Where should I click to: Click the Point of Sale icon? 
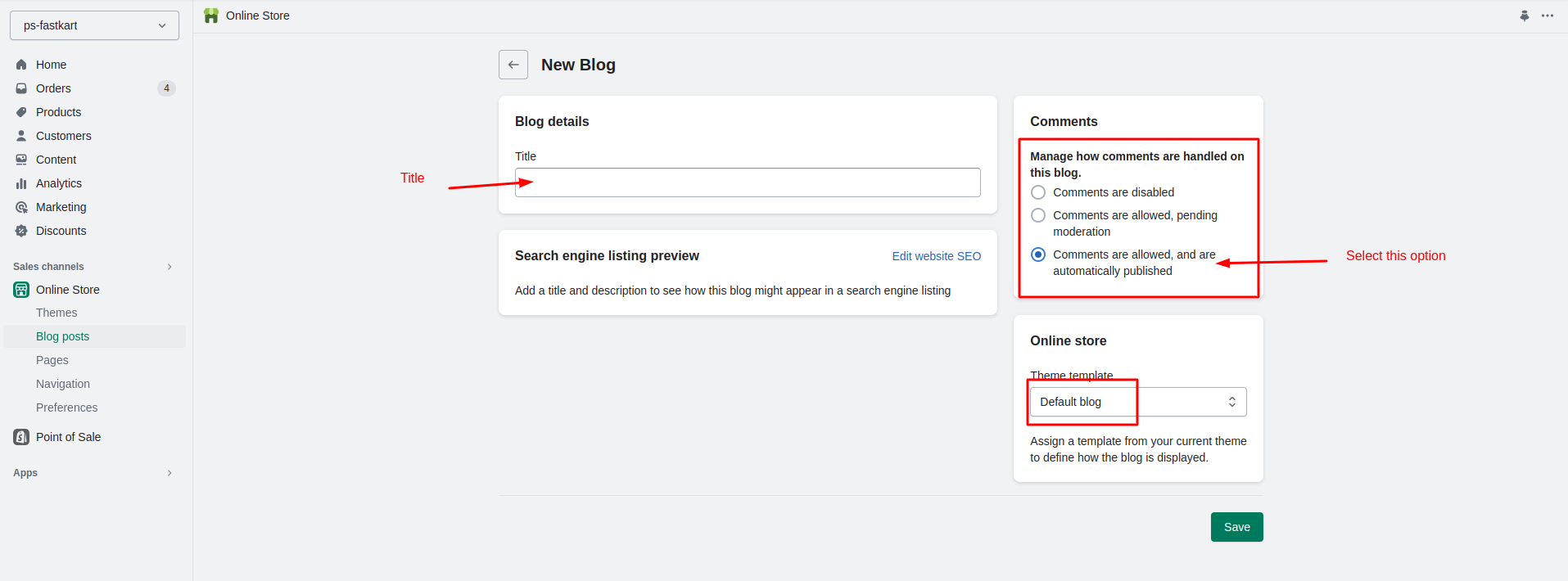click(21, 437)
